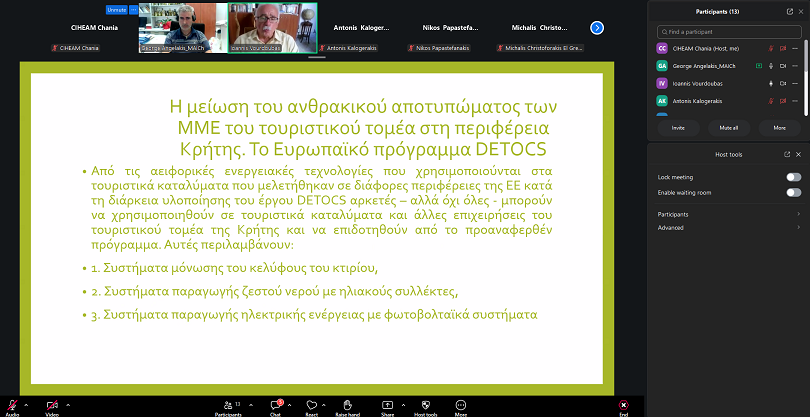Screen dimensions: 810x417
Task: Open more options for George Angelakis row
Action: pyautogui.click(x=795, y=66)
